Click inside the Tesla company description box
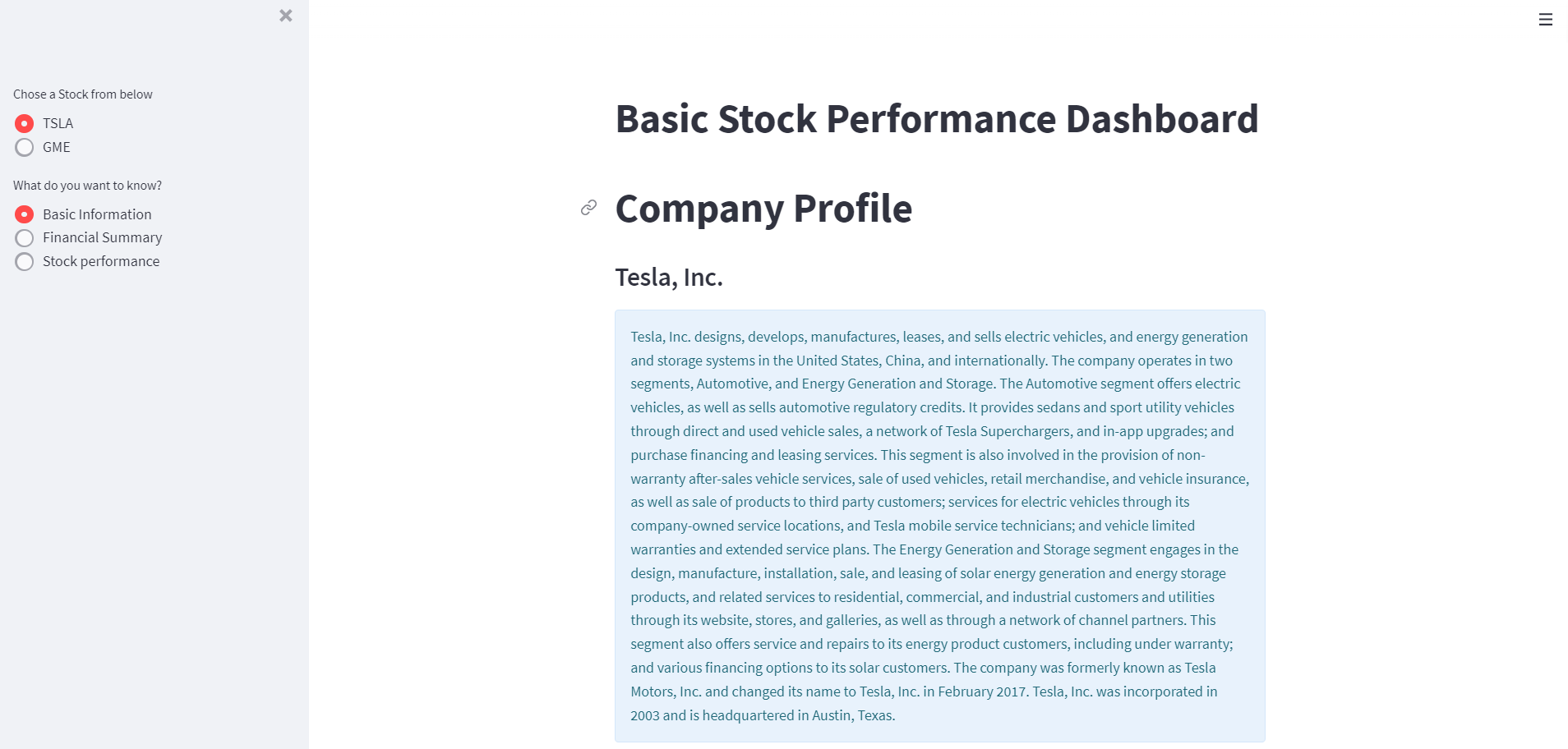Image resolution: width=1568 pixels, height=749 pixels. coord(938,526)
